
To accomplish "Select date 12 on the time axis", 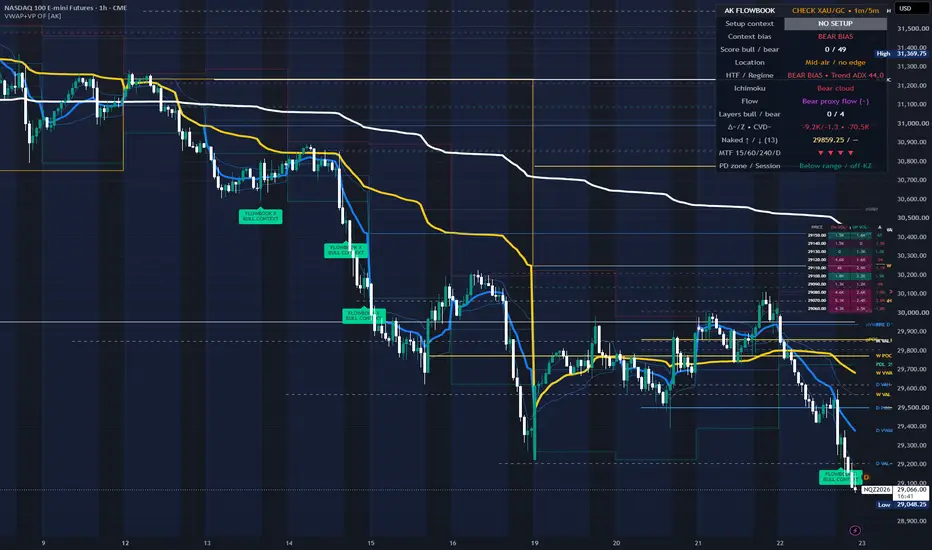I will (125, 543).
